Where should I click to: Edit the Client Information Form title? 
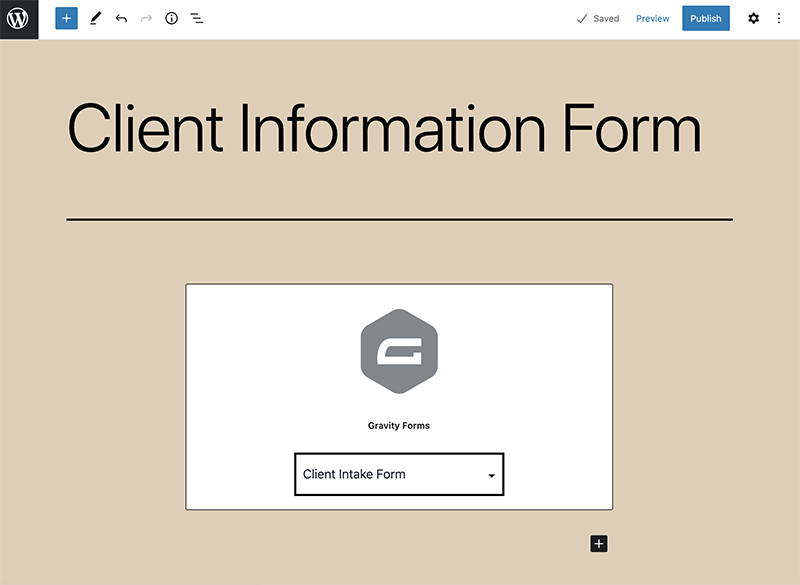point(384,128)
